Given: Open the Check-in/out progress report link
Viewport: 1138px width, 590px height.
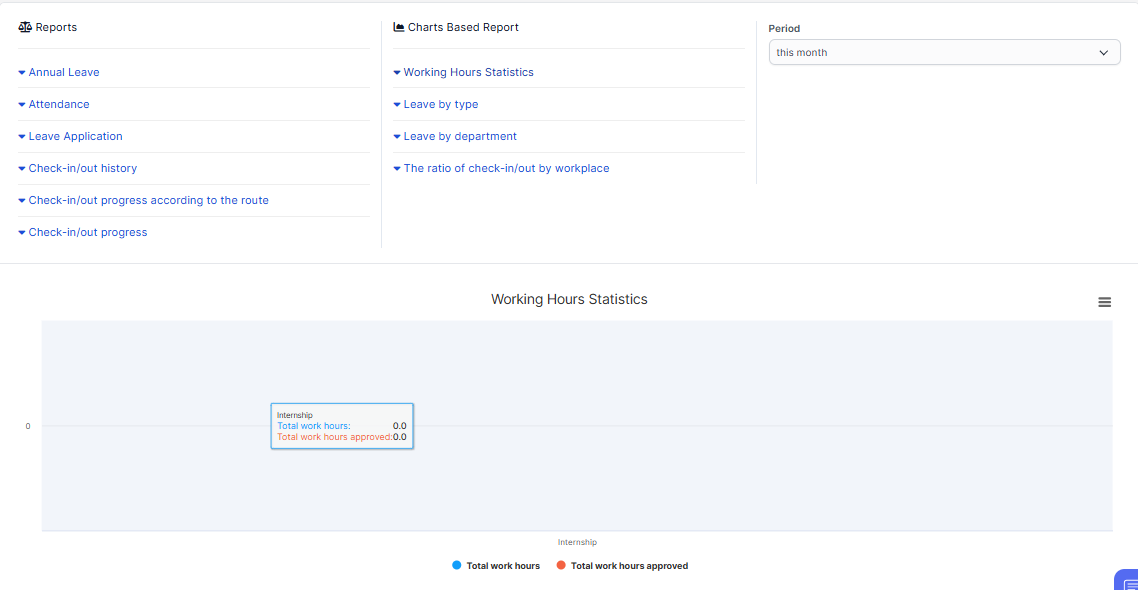Looking at the screenshot, I should [88, 233].
